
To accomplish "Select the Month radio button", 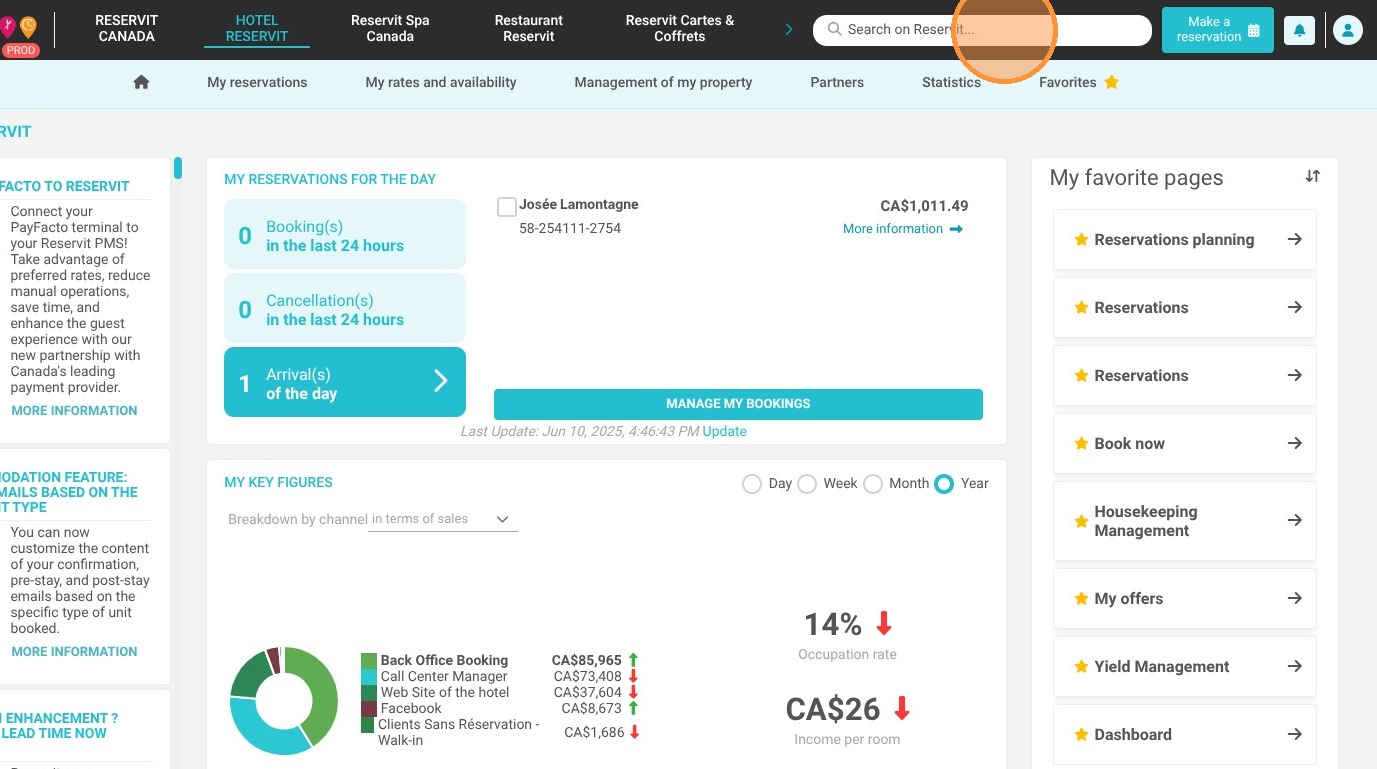I will coord(873,484).
